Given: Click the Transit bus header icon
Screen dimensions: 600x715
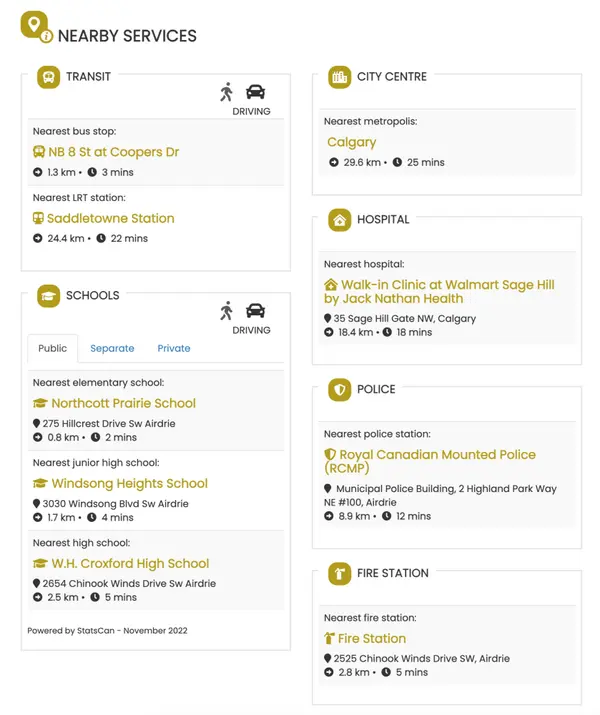Looking at the screenshot, I should pyautogui.click(x=48, y=77).
